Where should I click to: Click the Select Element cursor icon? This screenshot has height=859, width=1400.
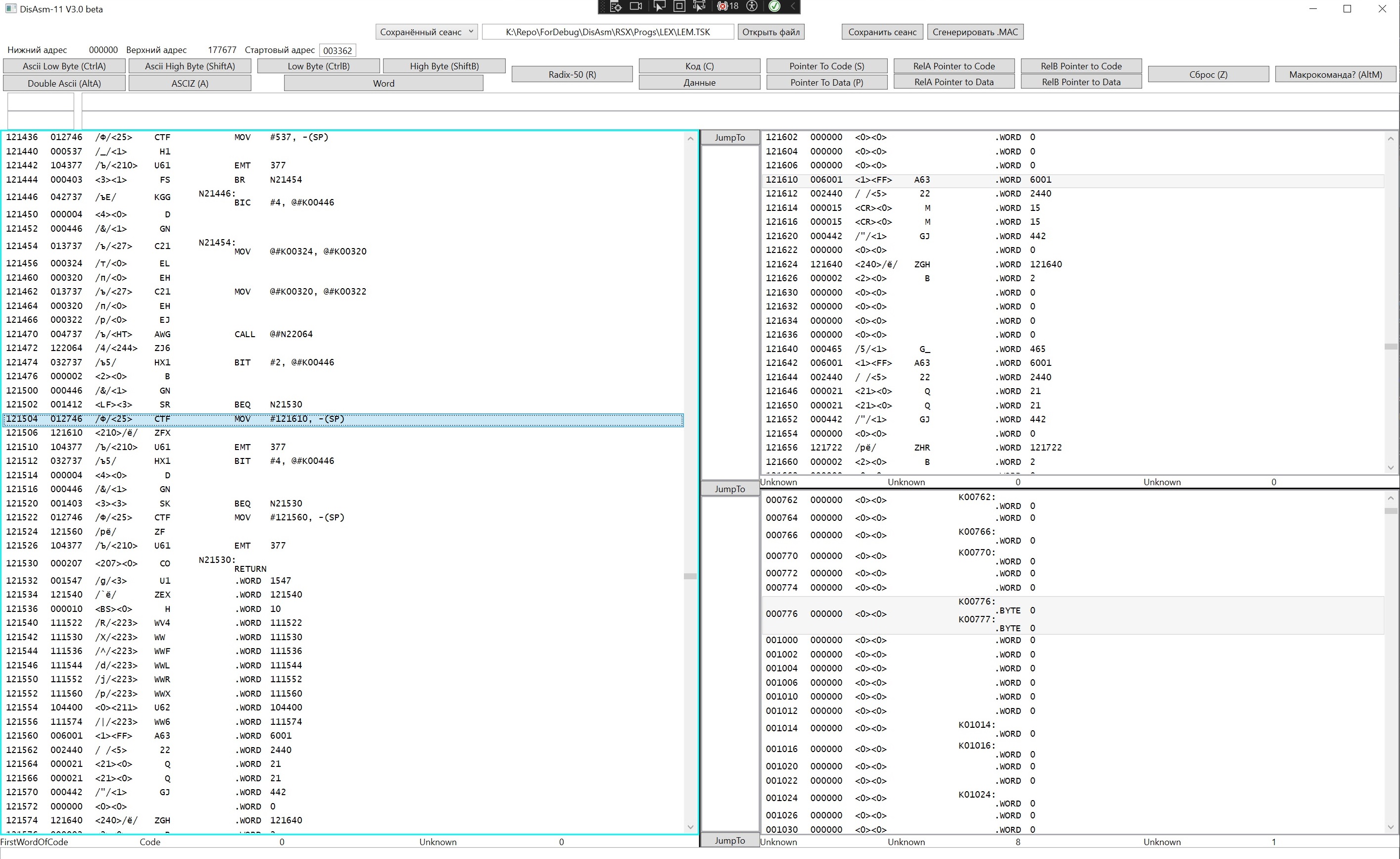(659, 6)
